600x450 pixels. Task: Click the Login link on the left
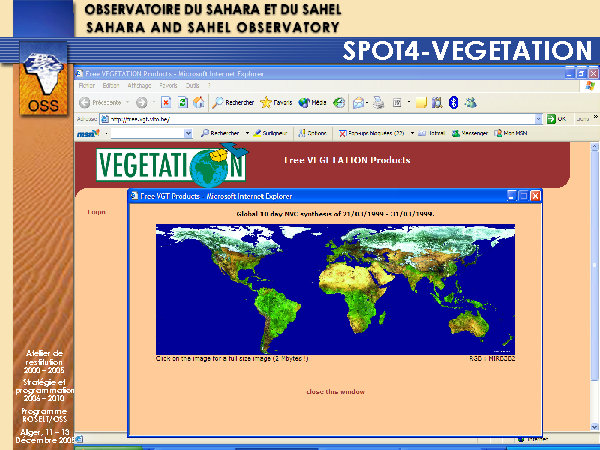click(96, 212)
